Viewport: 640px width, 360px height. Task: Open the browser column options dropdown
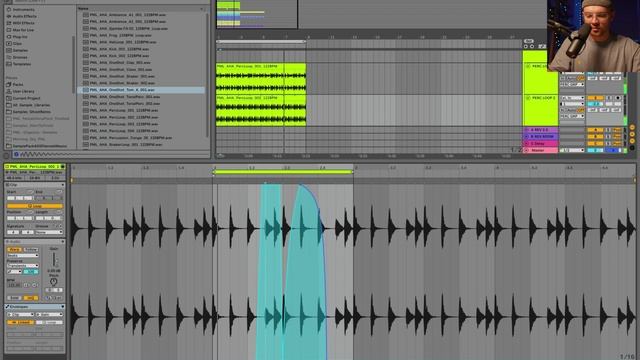(202, 8)
